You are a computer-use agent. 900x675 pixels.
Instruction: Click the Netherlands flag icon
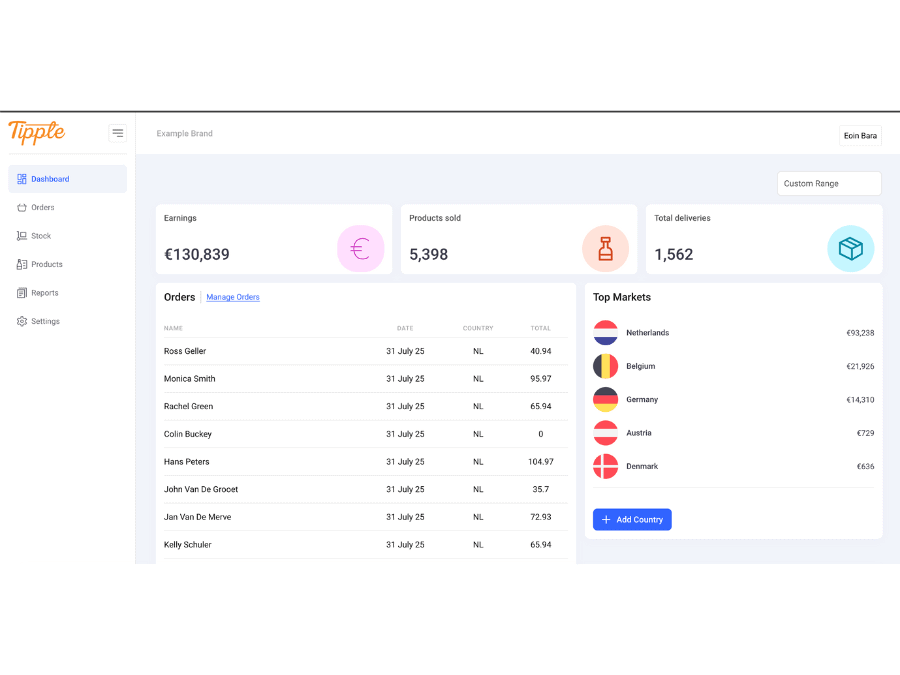(606, 333)
